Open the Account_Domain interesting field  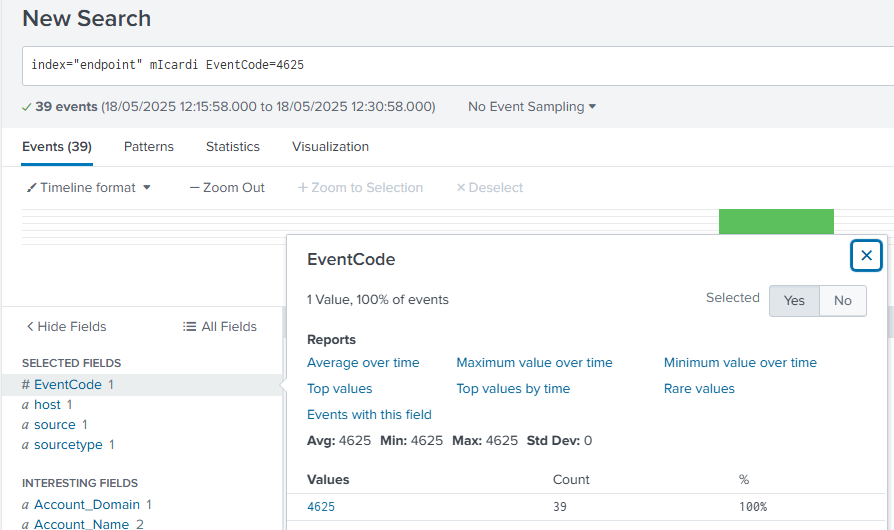tap(87, 504)
